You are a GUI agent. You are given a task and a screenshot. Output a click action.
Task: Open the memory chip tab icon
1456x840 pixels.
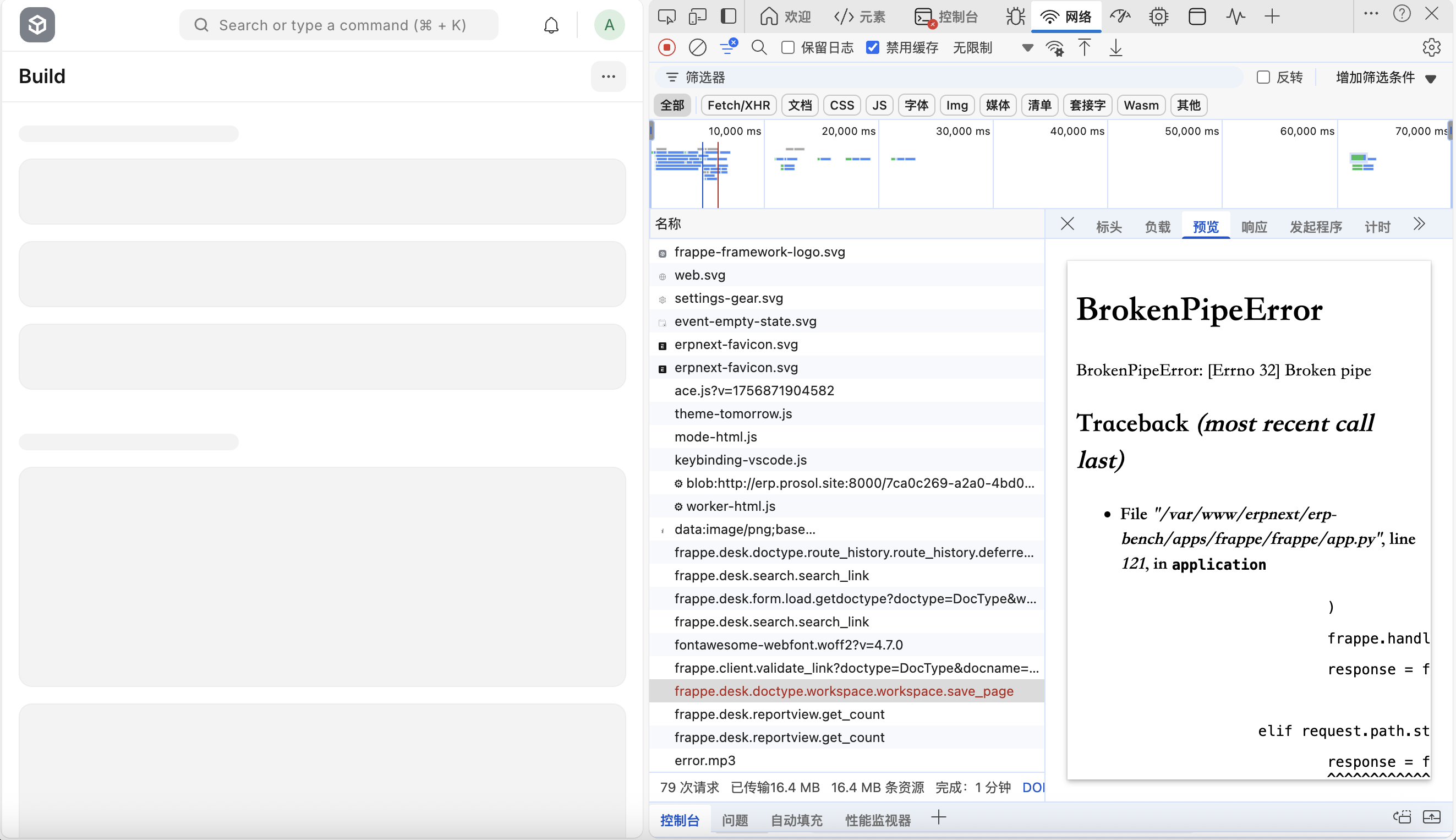coord(1158,16)
